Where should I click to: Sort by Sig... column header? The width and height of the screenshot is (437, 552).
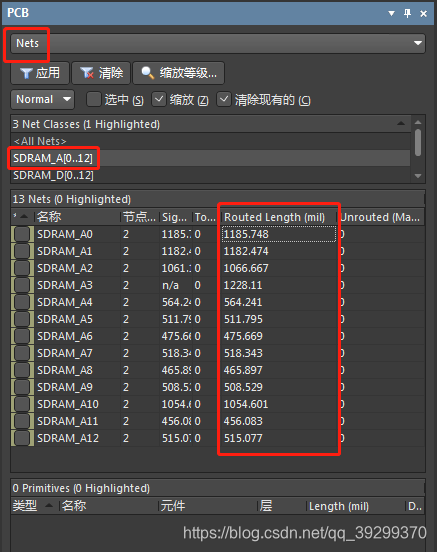coord(176,217)
